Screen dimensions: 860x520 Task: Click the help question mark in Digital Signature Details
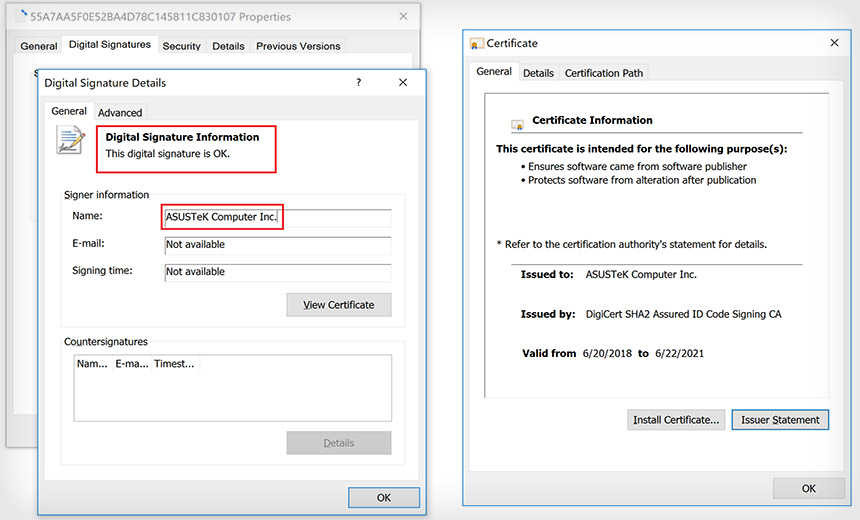point(359,82)
